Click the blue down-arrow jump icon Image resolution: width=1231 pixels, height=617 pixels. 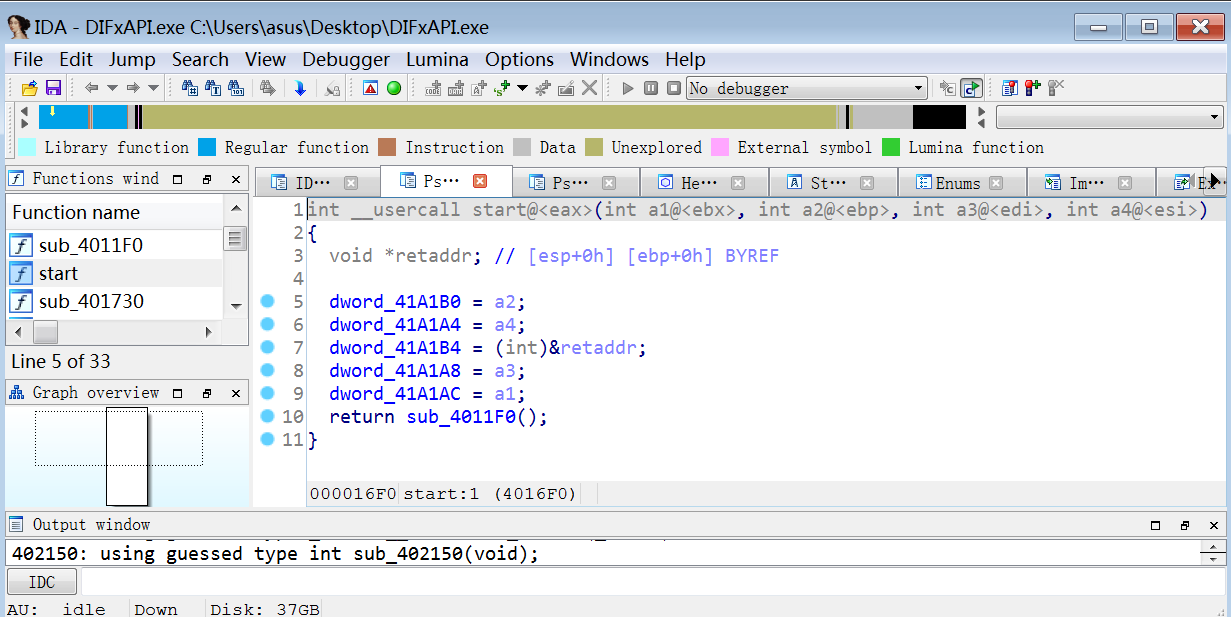tap(300, 88)
